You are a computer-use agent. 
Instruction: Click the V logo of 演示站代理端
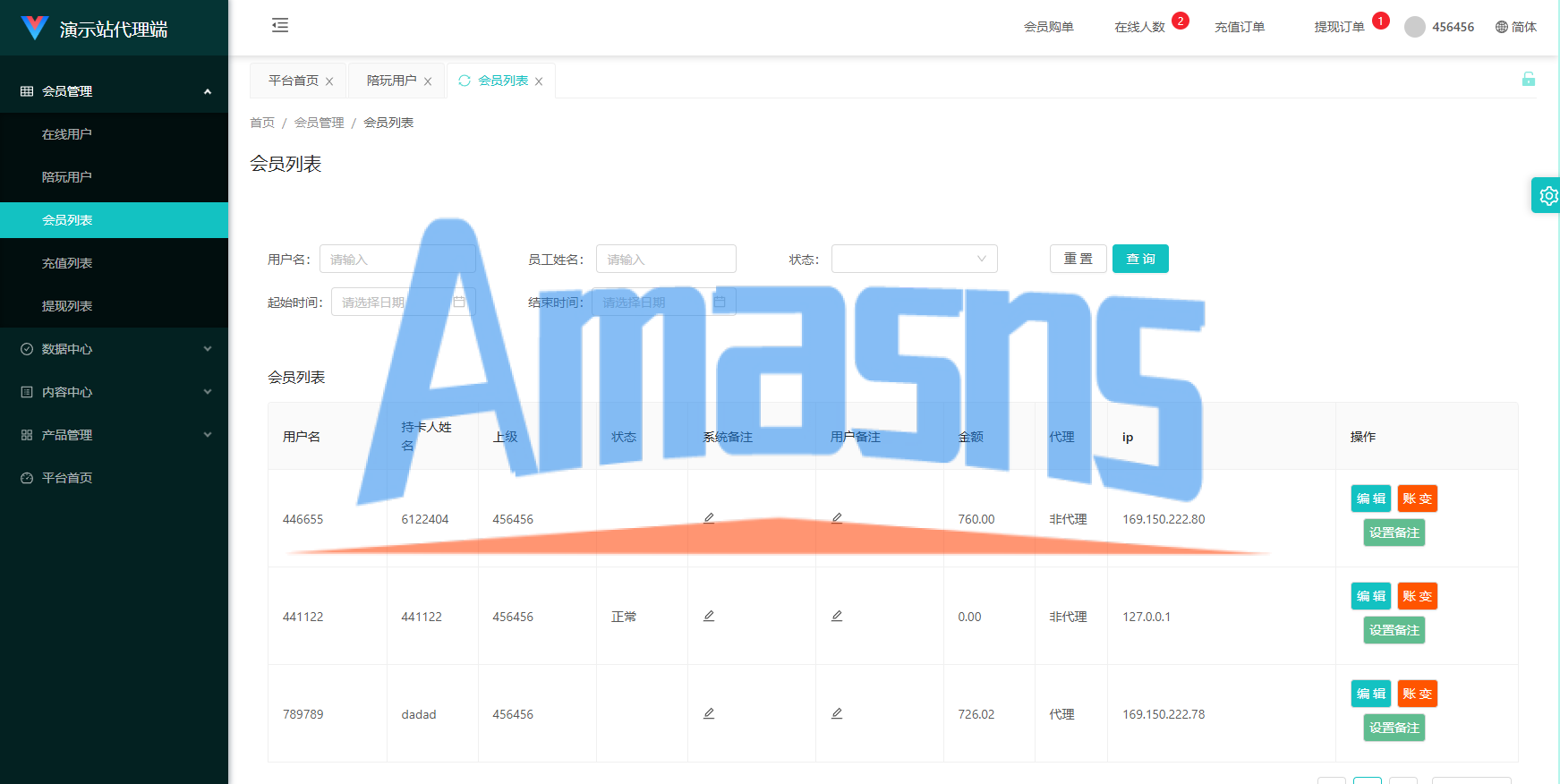click(34, 28)
